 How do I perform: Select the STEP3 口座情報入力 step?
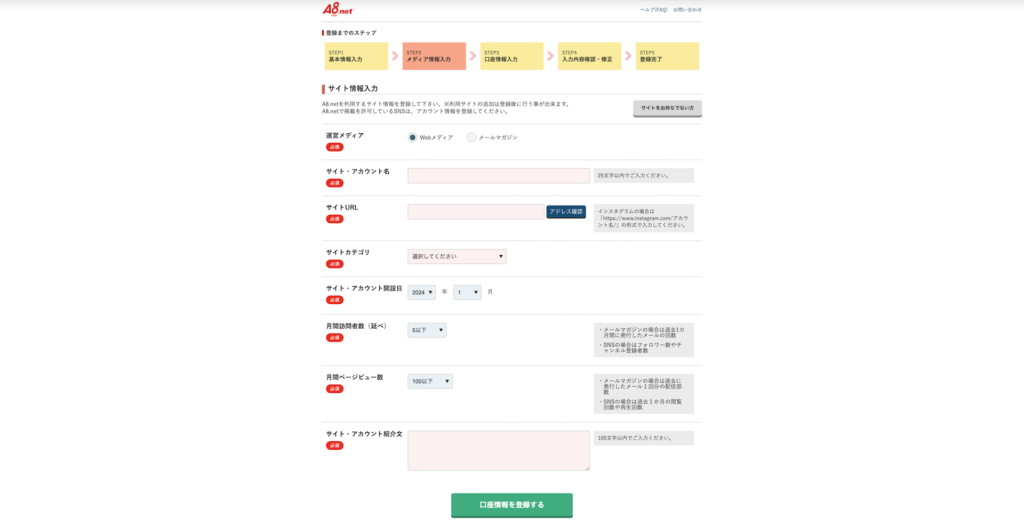pyautogui.click(x=511, y=56)
